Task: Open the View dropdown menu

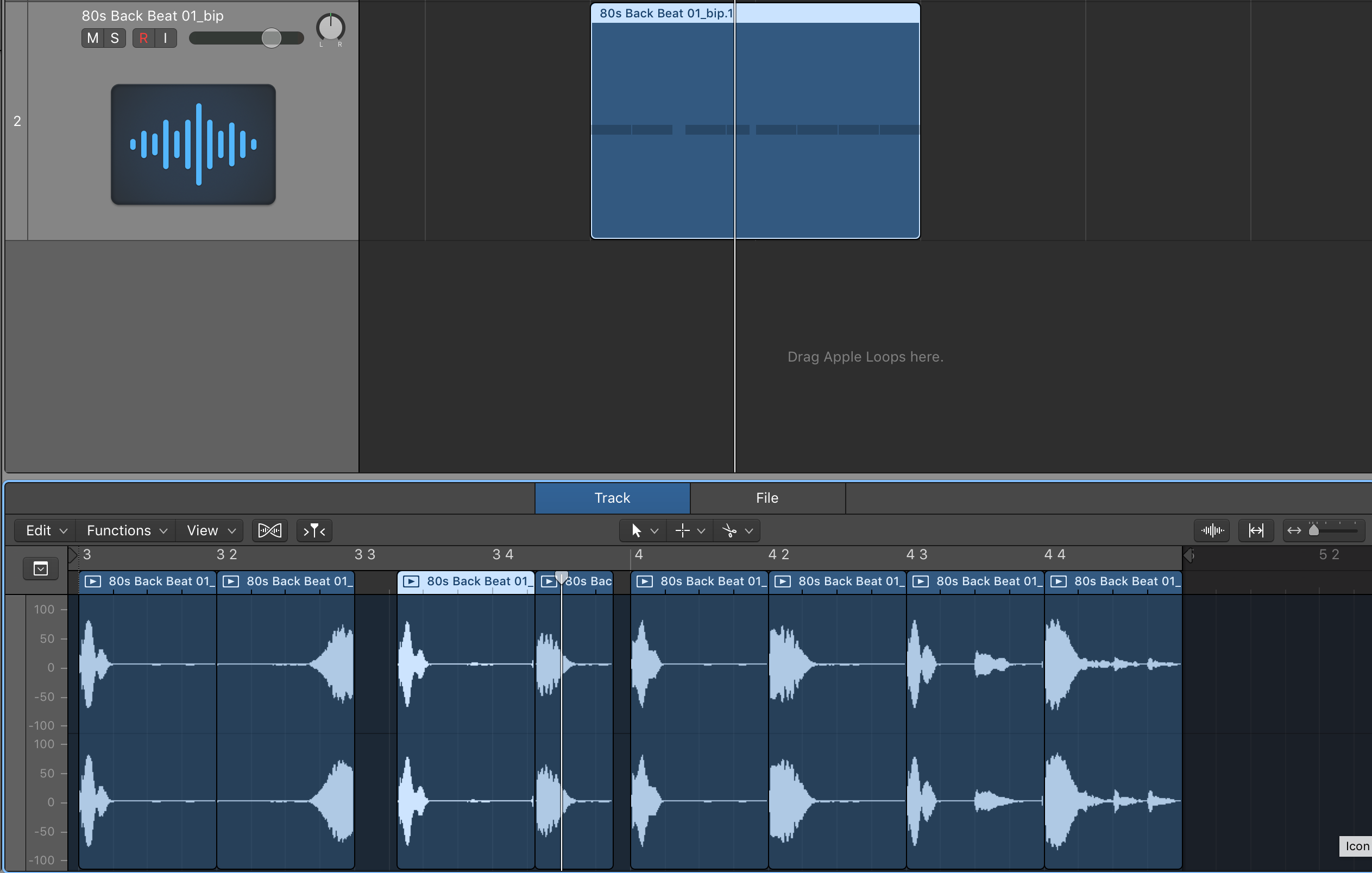Action: pyautogui.click(x=210, y=531)
